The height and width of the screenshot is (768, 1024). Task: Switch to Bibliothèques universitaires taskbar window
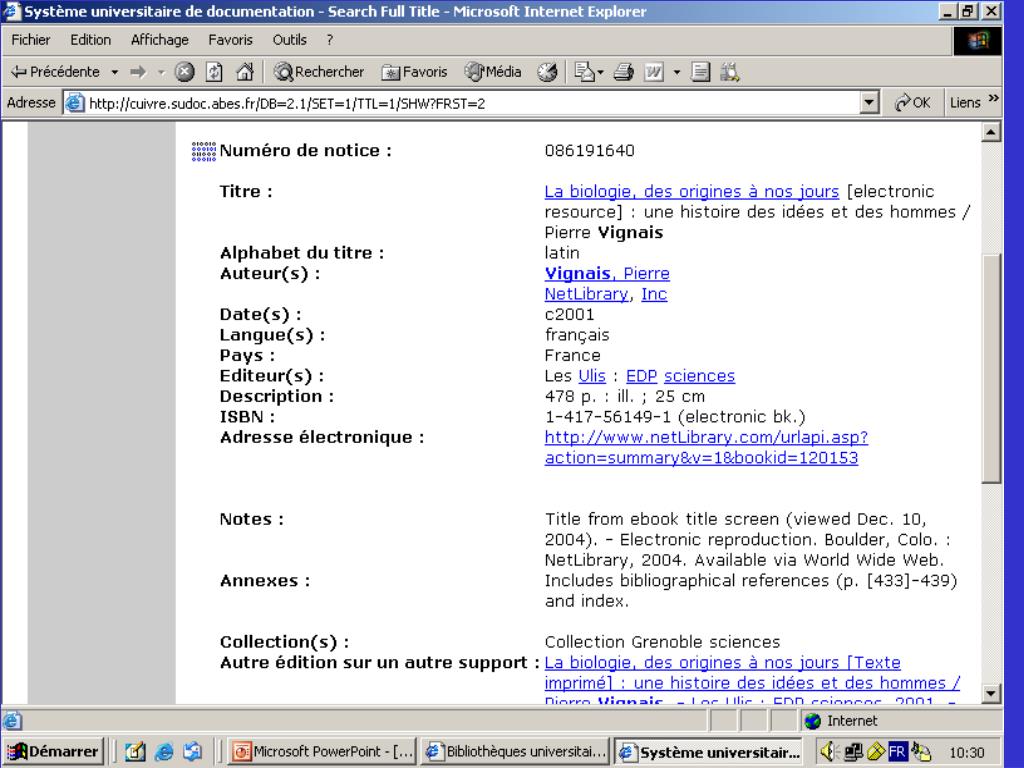coord(516,752)
